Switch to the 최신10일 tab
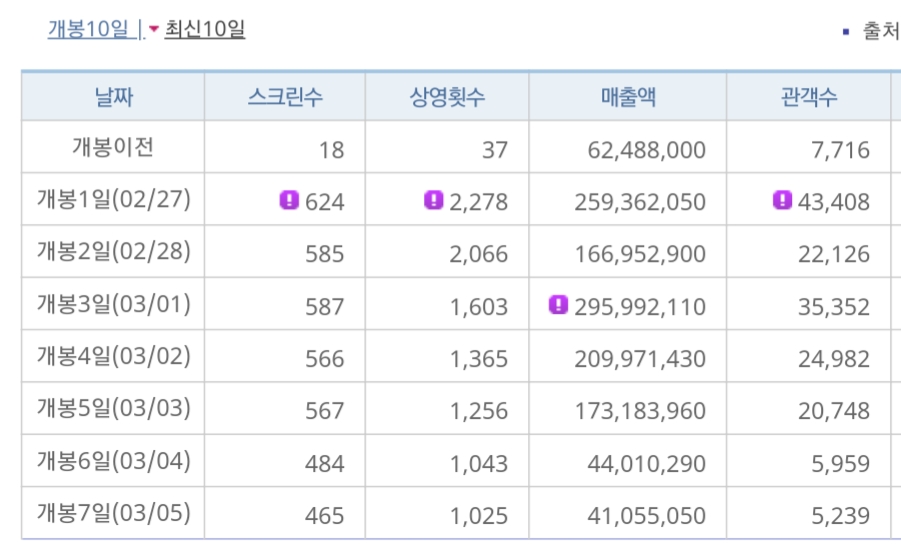This screenshot has width=901, height=552. tap(204, 30)
